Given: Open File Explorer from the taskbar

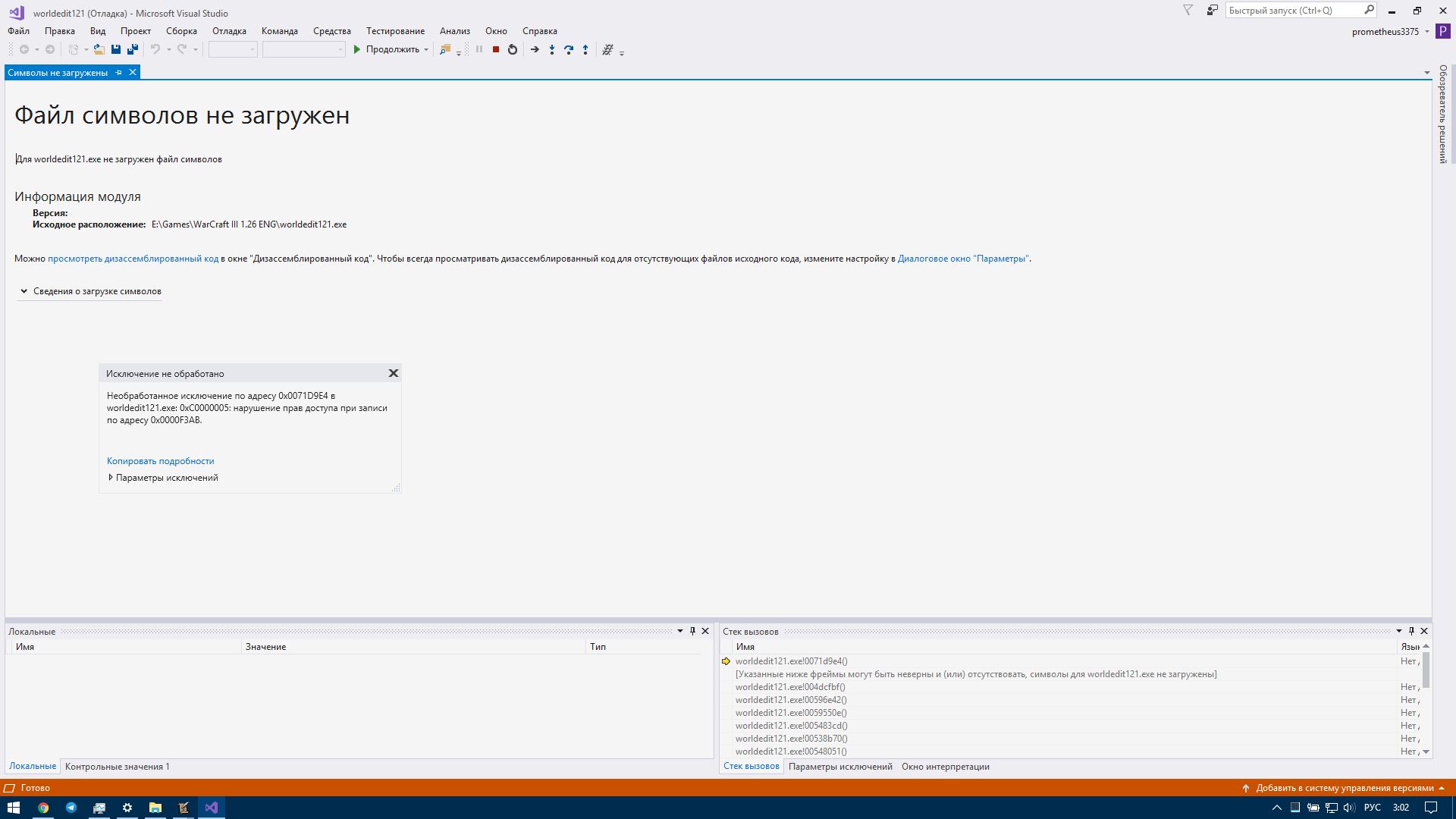Looking at the screenshot, I should 155,808.
